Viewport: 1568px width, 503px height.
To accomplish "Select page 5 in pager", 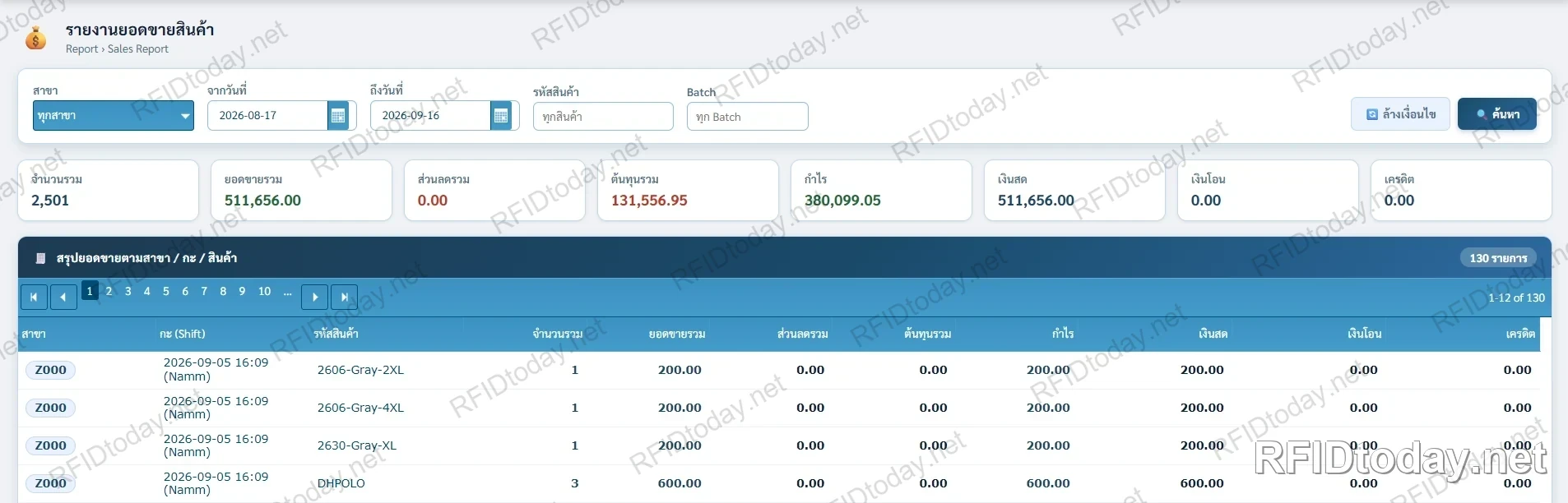I will click(x=166, y=291).
